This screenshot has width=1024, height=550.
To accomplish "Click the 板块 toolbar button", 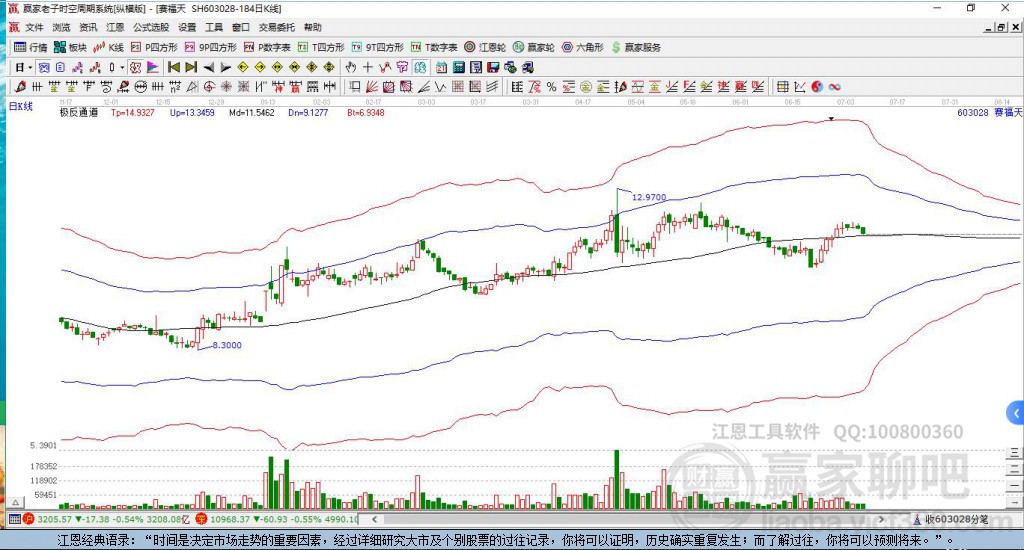I will 71,47.
